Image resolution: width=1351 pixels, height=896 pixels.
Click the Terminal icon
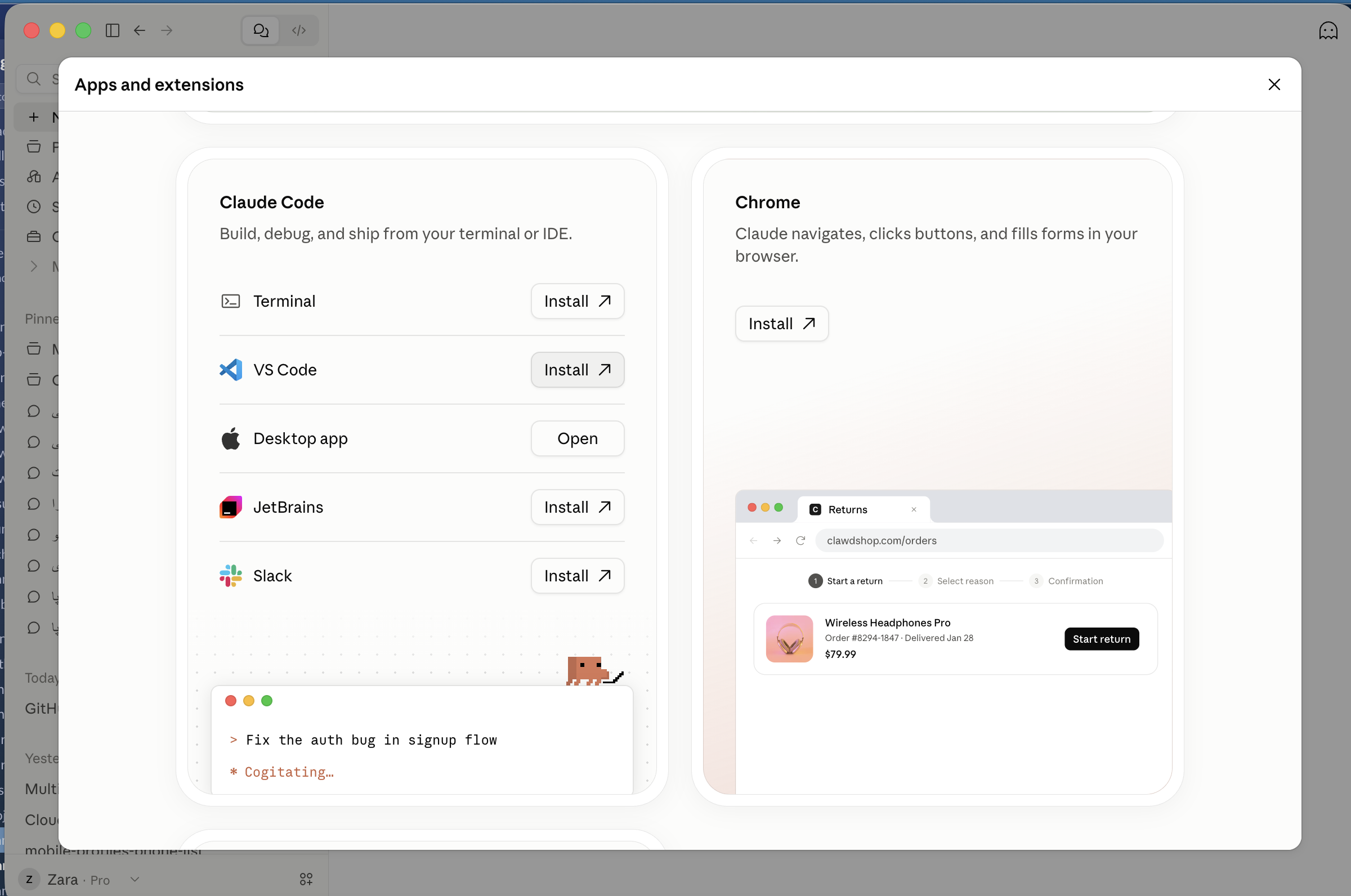coord(230,301)
